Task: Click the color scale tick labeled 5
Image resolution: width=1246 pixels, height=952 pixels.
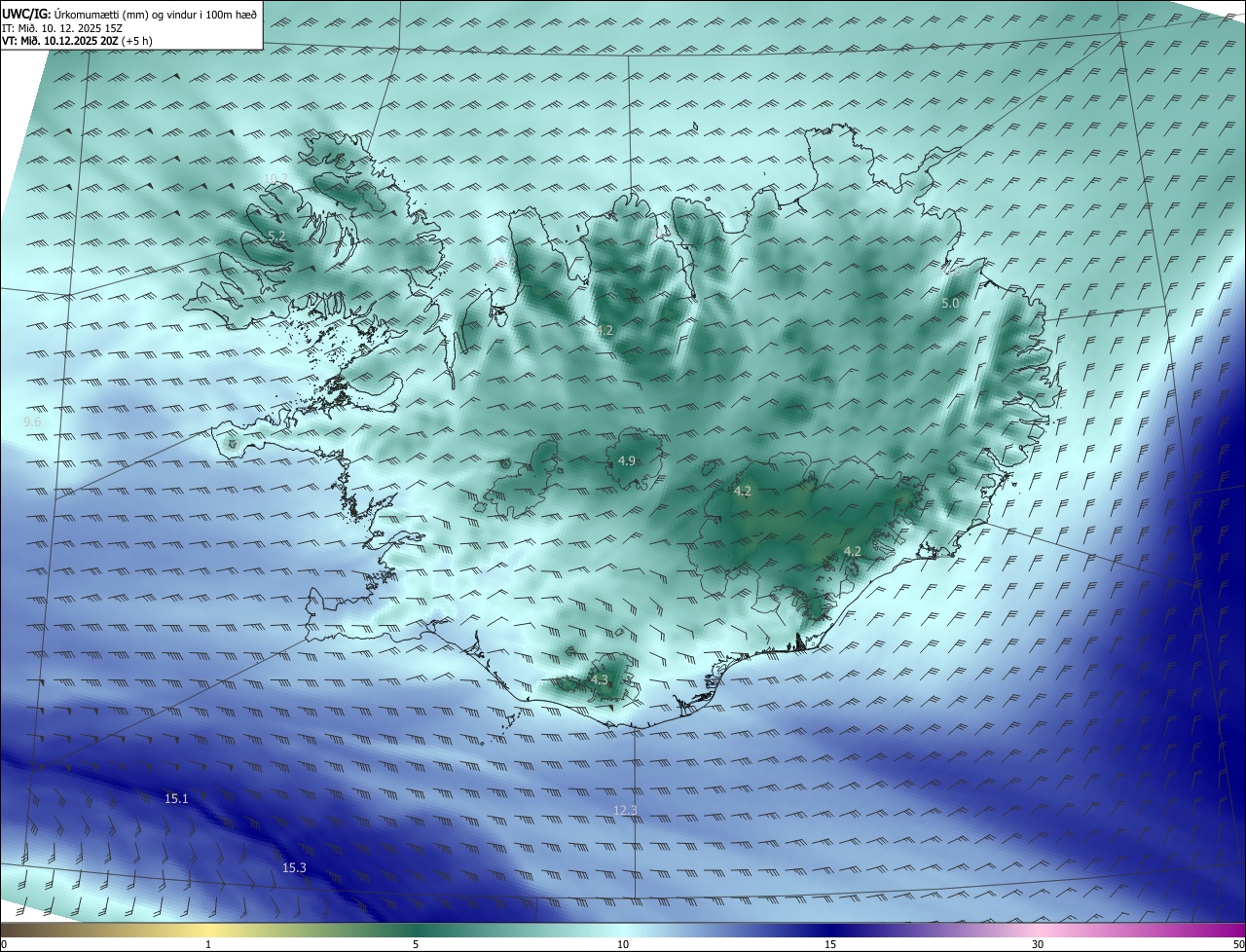Action: (x=416, y=944)
